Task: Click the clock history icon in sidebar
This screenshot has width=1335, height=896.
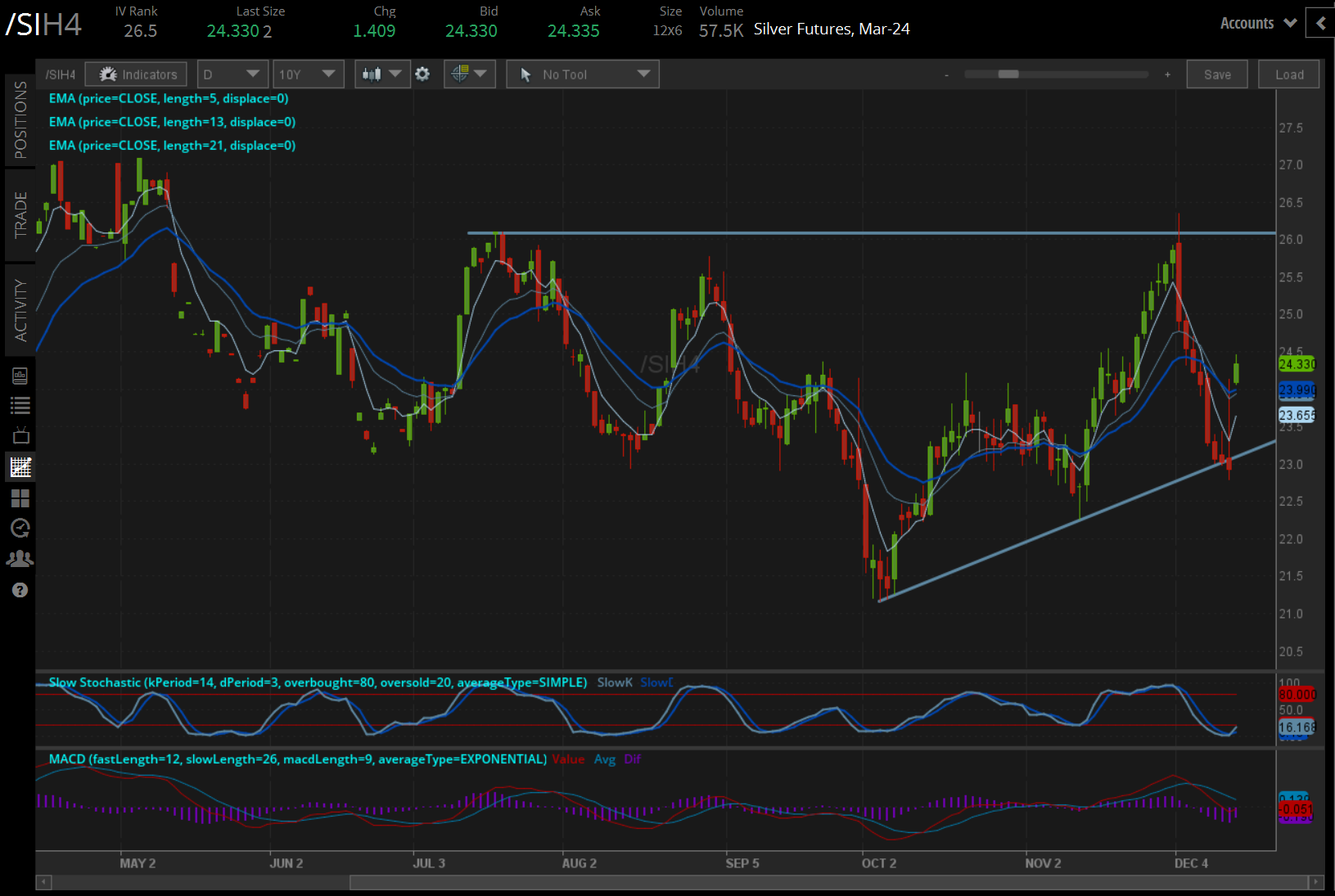Action: click(x=20, y=528)
